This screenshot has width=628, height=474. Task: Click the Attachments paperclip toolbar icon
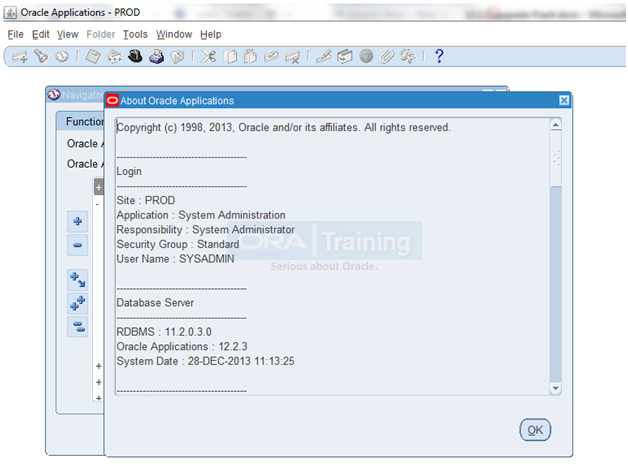tap(386, 56)
